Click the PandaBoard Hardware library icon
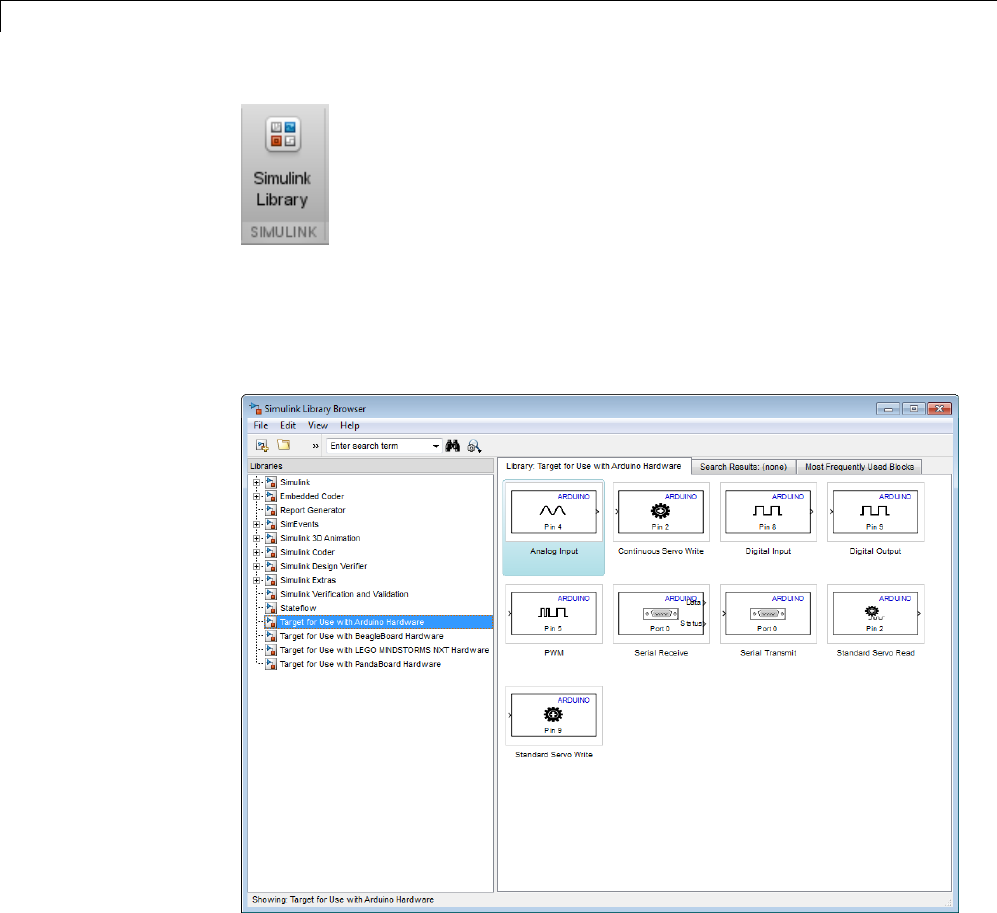997x913 pixels. point(271,664)
